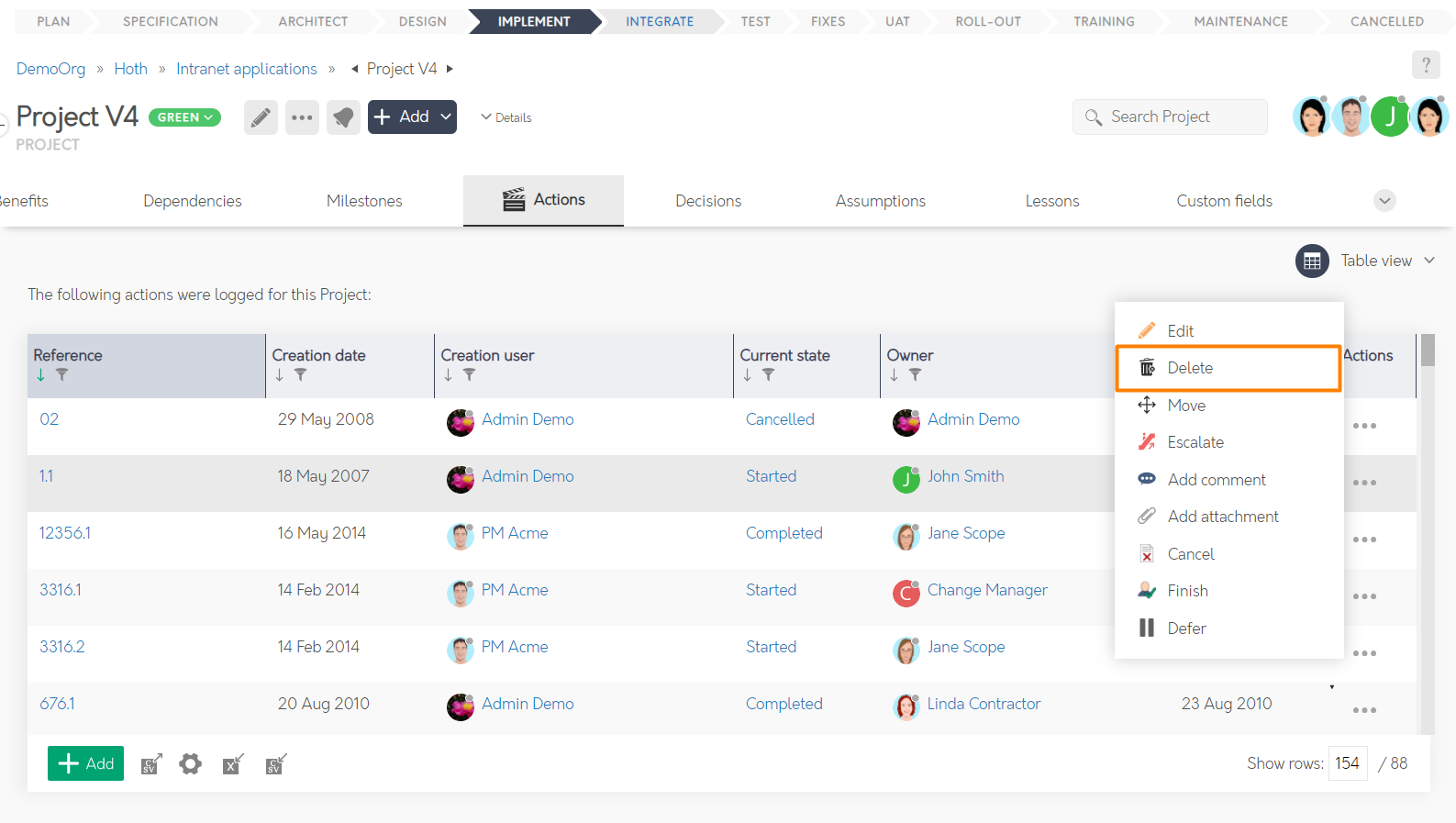The image size is (1456, 823).
Task: Open row actions menu for reference 12356.1
Action: point(1364,539)
